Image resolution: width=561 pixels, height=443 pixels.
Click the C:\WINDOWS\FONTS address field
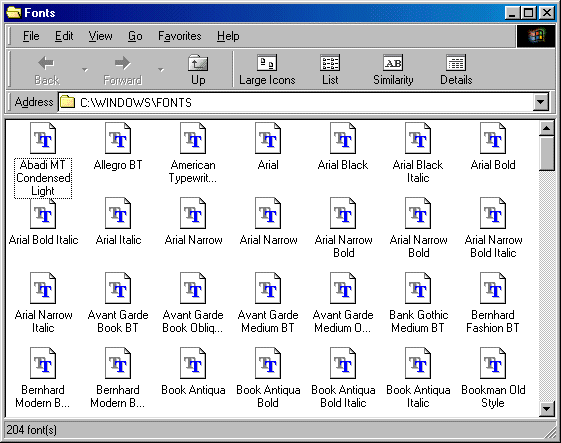point(296,102)
